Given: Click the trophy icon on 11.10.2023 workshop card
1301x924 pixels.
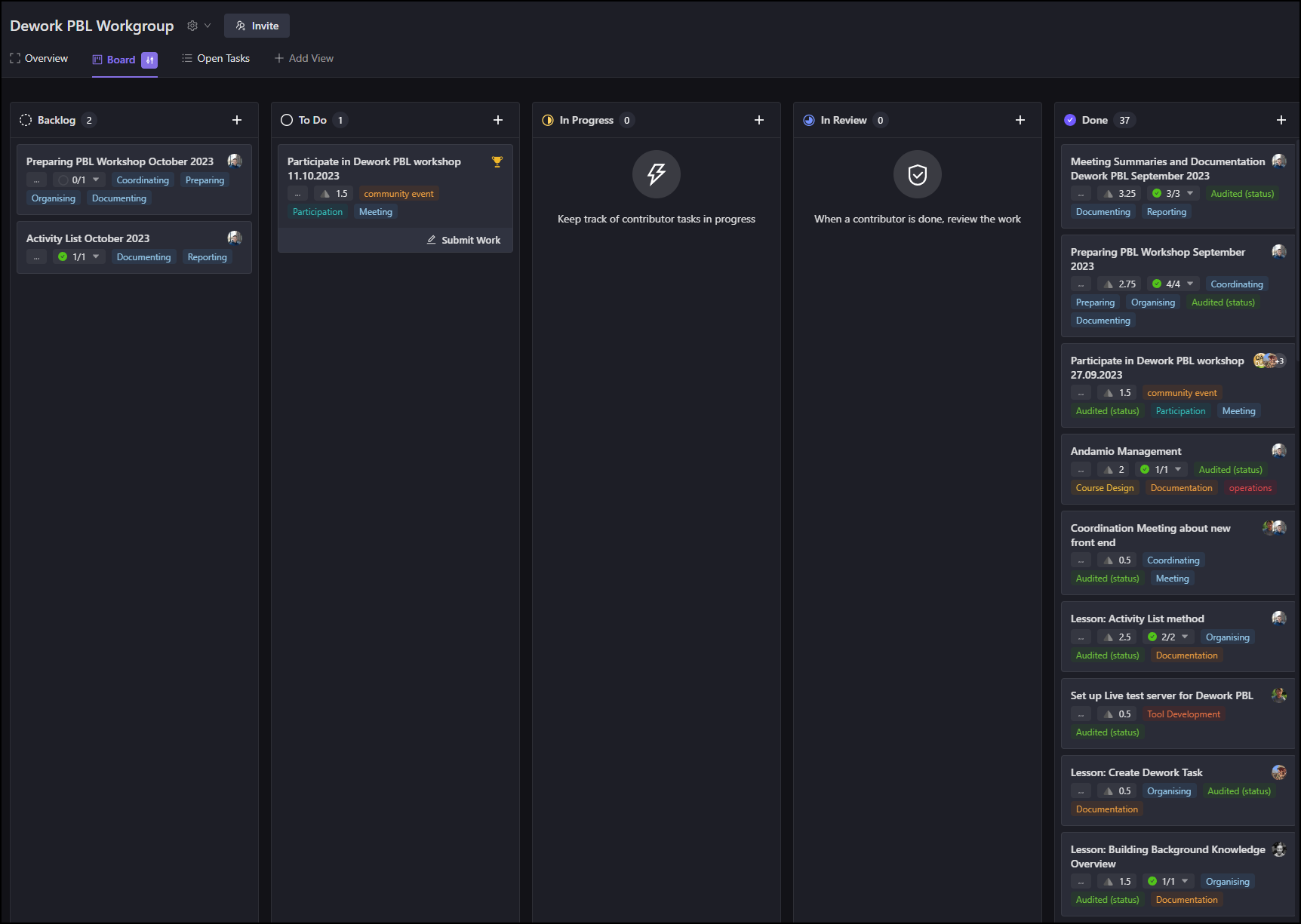Looking at the screenshot, I should [497, 161].
